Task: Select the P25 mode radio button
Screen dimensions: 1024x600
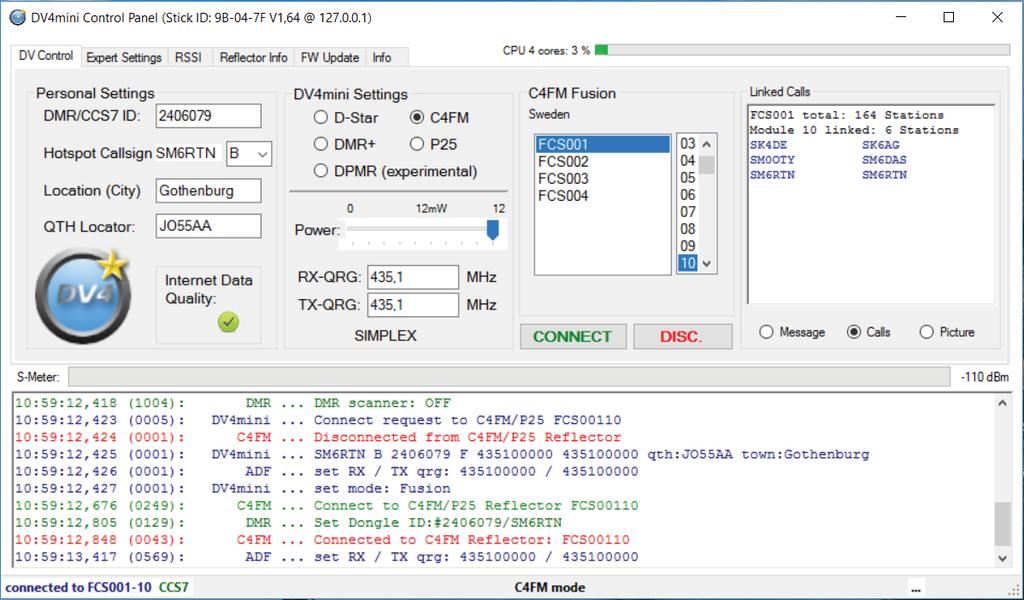Action: tap(417, 144)
